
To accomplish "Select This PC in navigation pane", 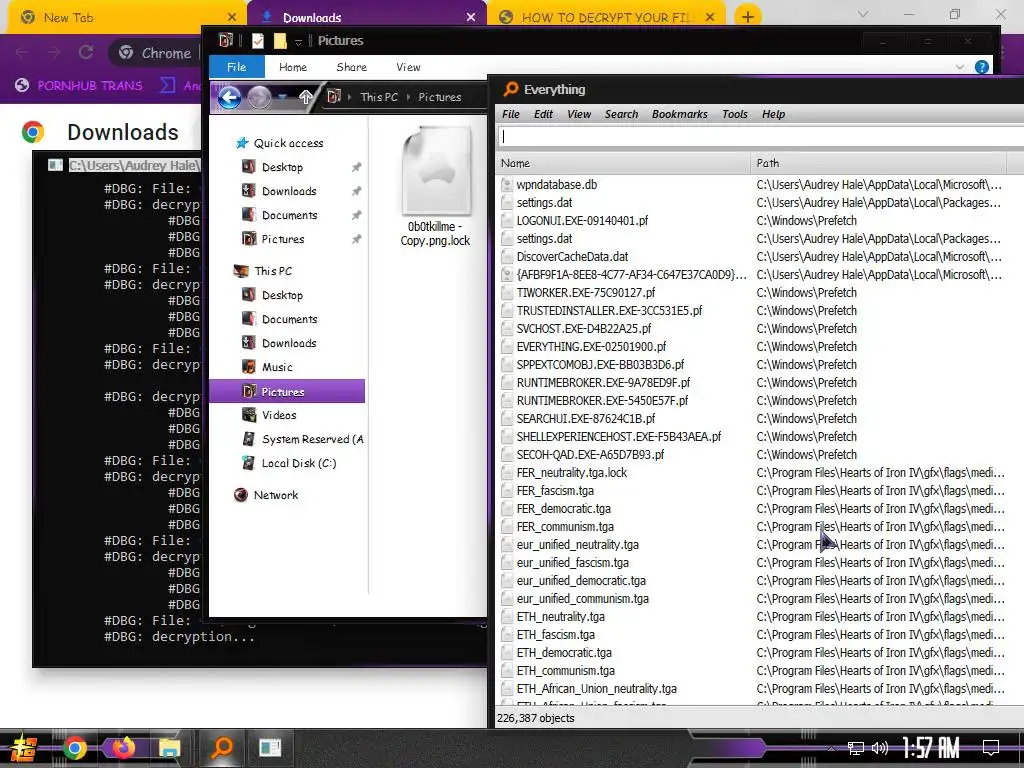I will (273, 271).
